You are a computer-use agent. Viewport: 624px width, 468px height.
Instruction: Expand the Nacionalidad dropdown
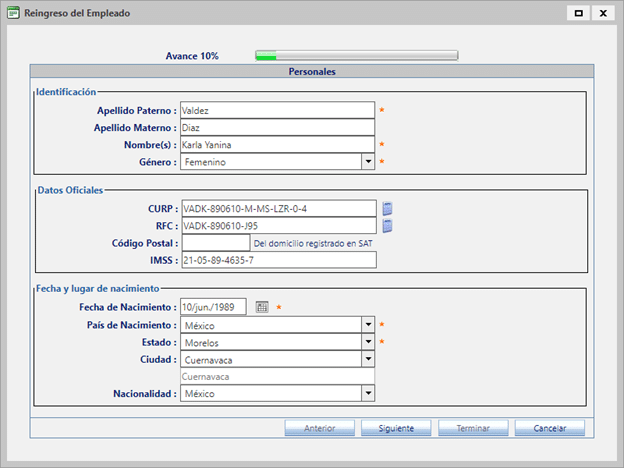click(x=367, y=394)
